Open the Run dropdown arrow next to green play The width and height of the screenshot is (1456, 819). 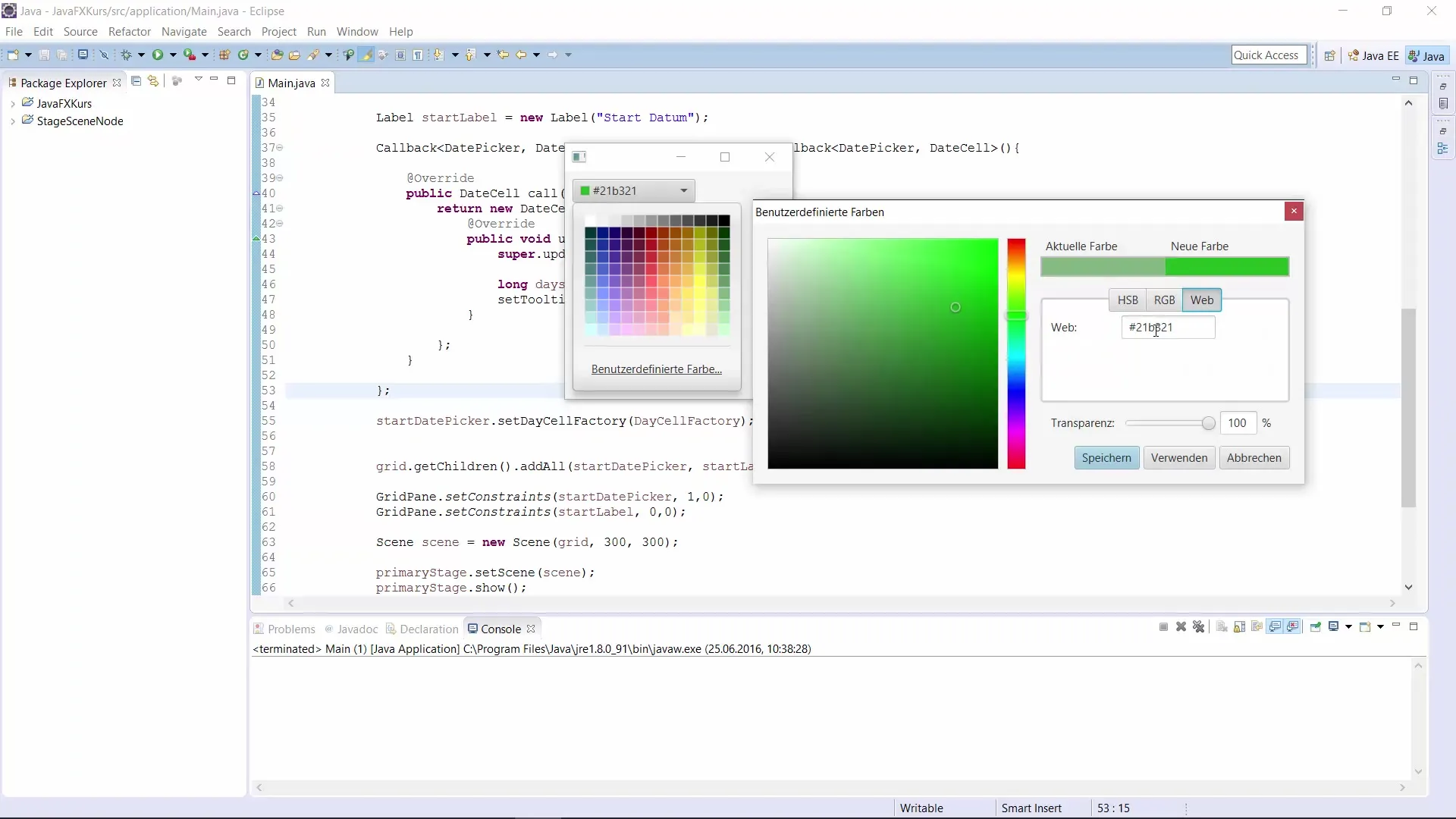coord(173,55)
